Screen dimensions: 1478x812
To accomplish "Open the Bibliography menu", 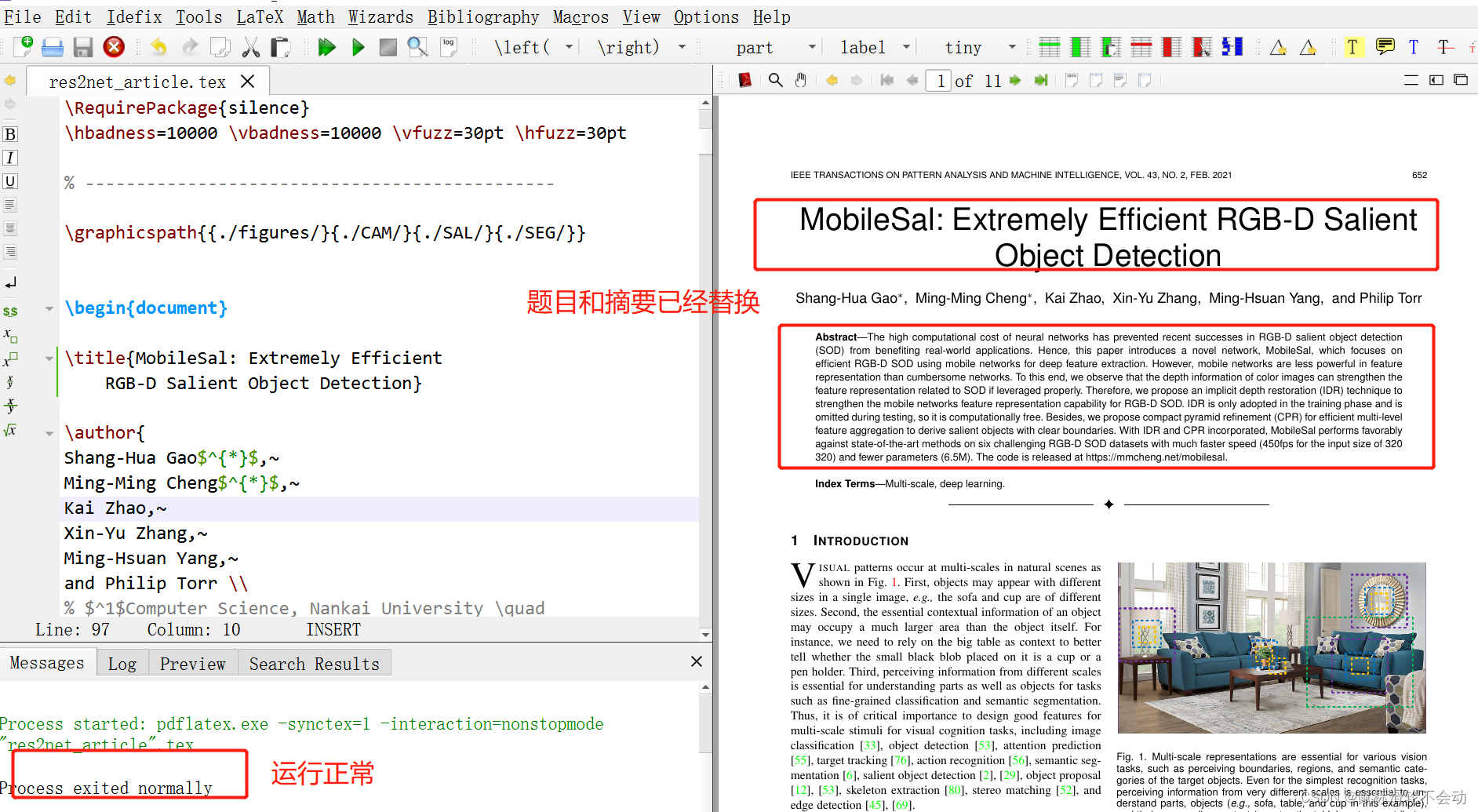I will coord(483,16).
